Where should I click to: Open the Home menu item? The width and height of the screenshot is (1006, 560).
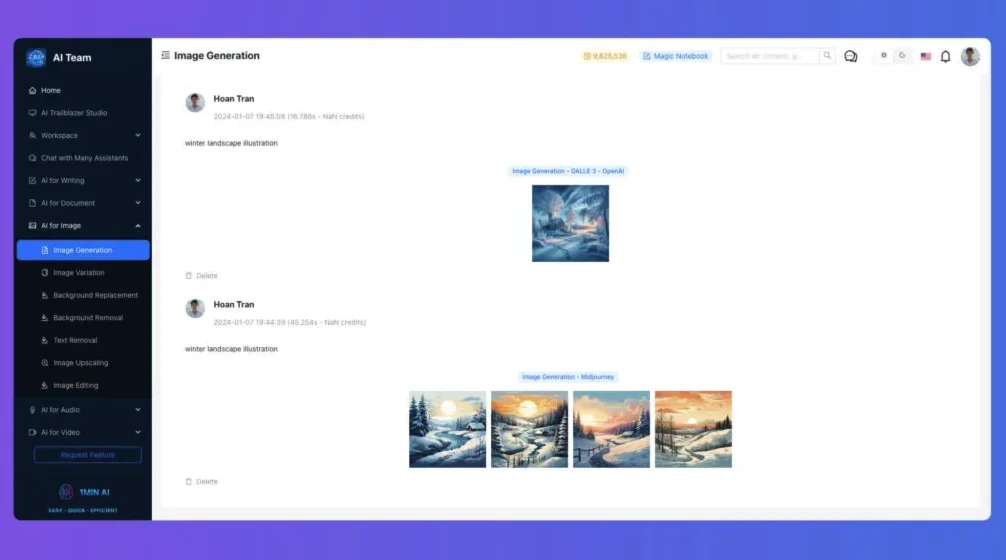pyautogui.click(x=82, y=90)
